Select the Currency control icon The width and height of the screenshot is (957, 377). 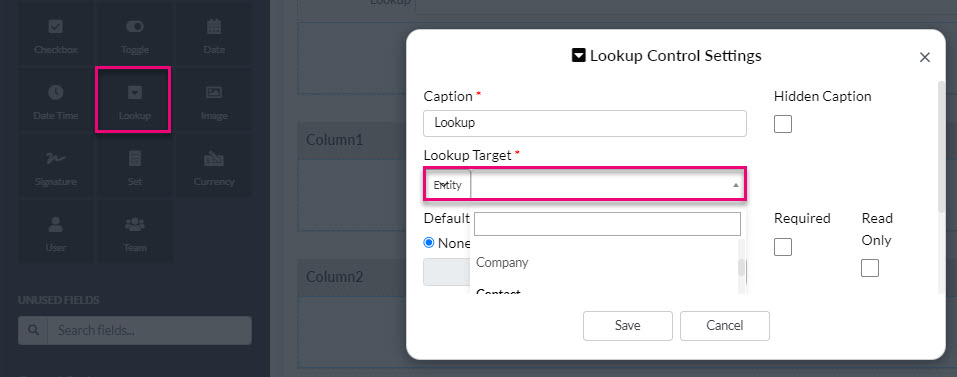[x=214, y=158]
